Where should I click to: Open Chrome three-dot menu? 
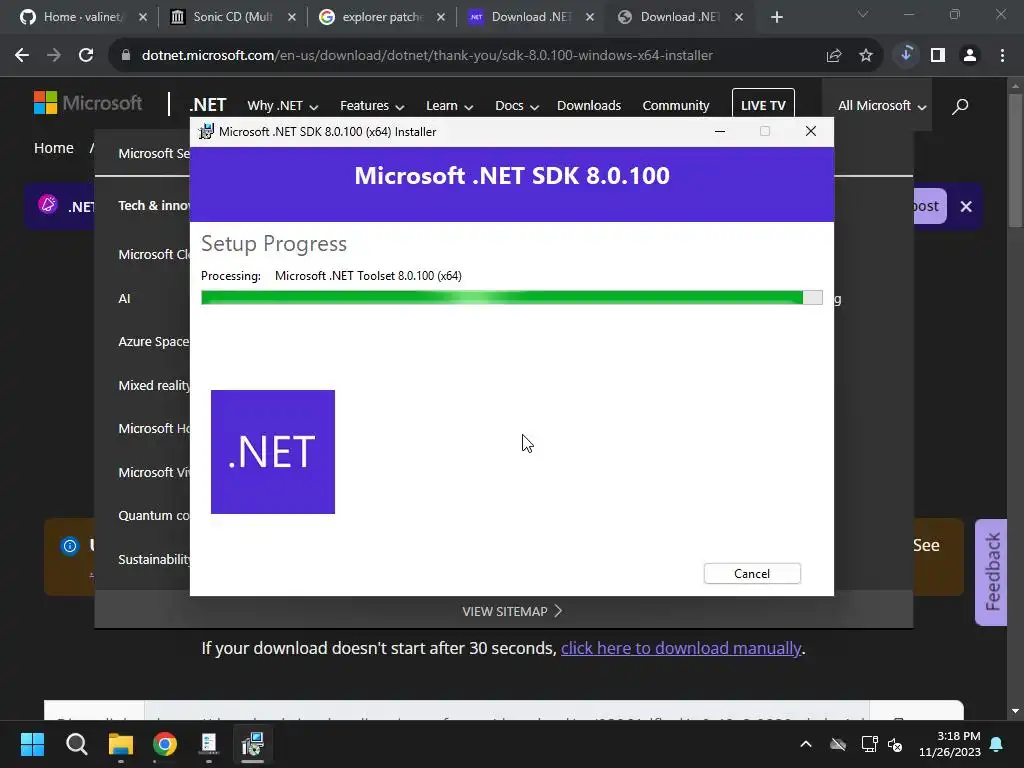coord(1002,56)
